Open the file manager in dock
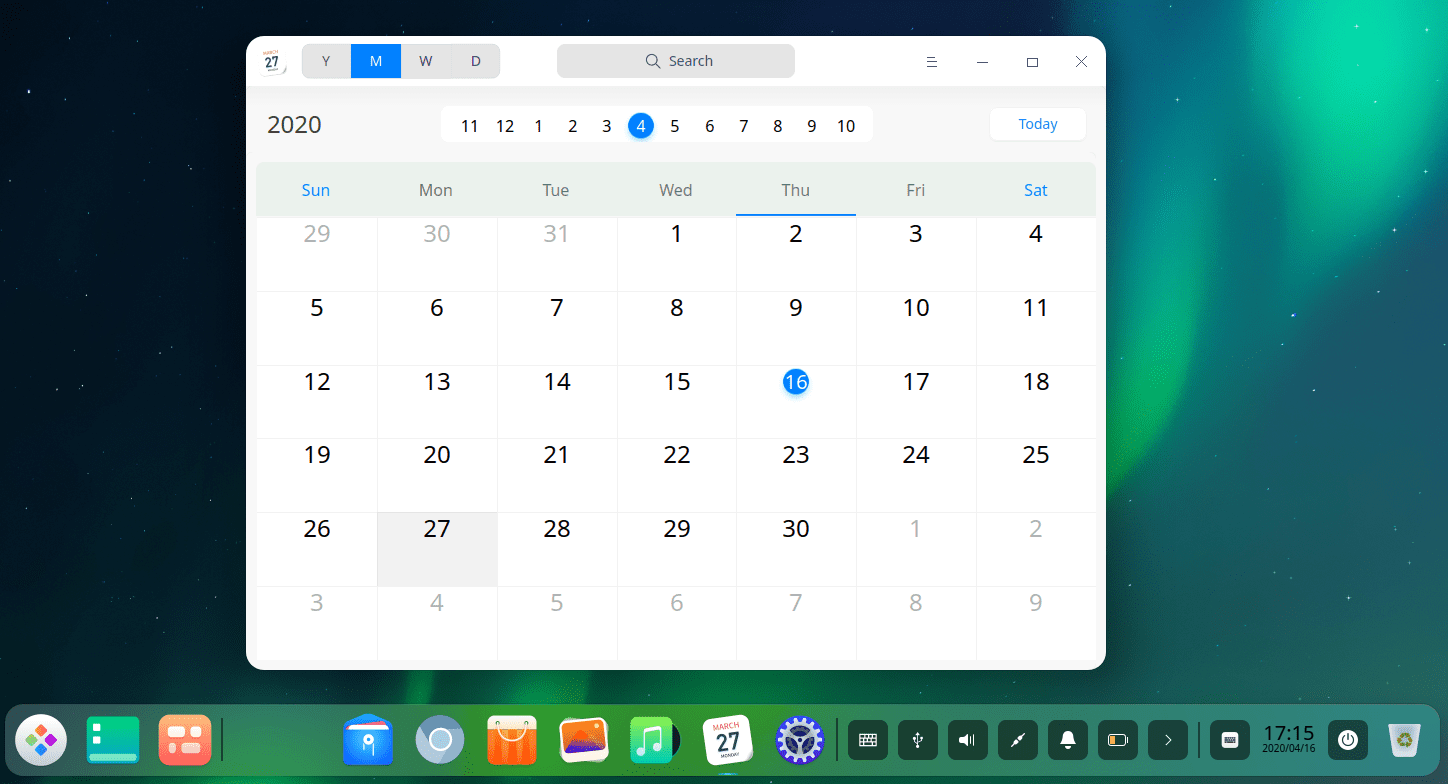This screenshot has height=784, width=1448. pos(368,741)
